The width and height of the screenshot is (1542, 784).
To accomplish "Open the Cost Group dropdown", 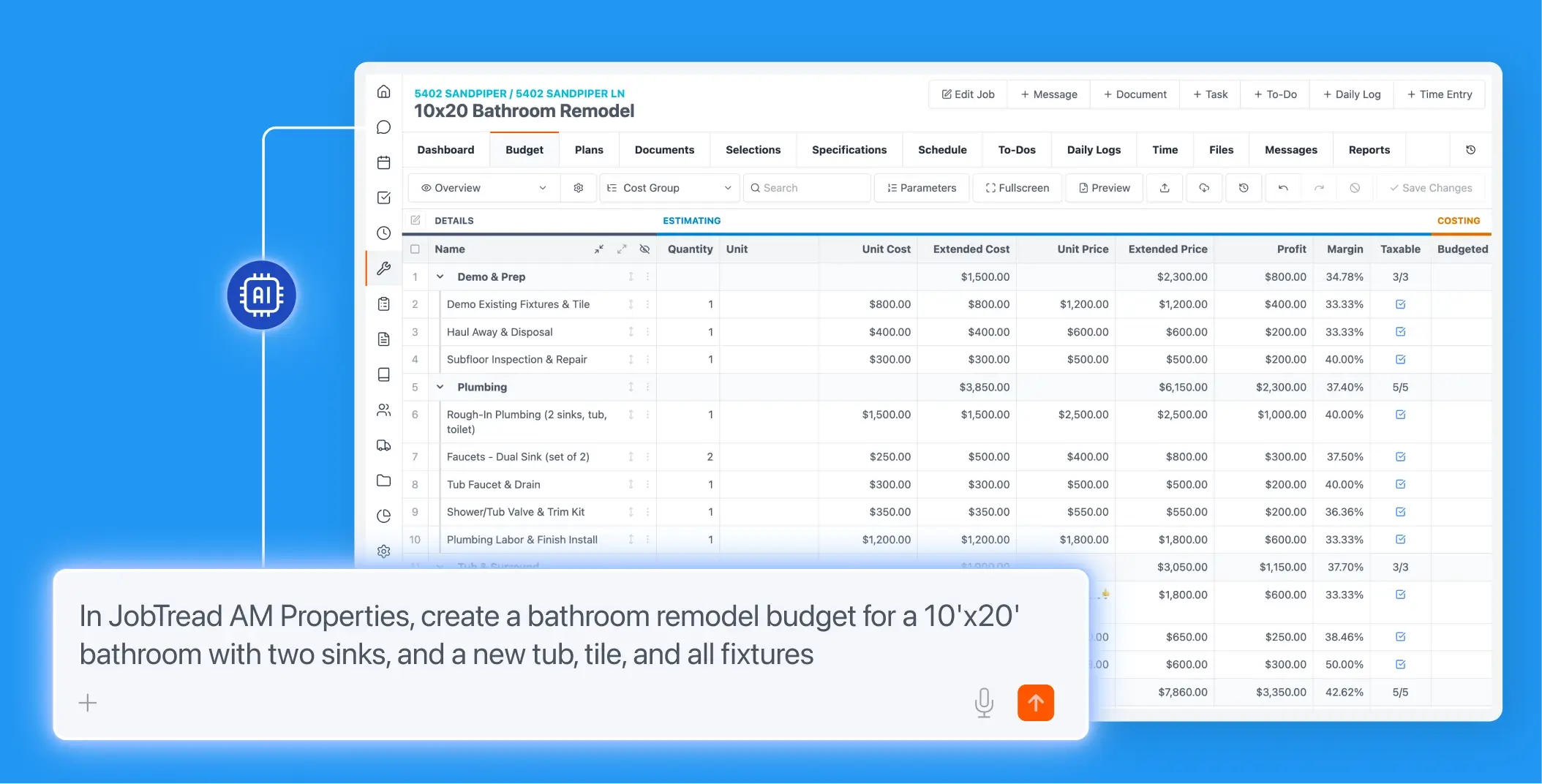I will 669,188.
